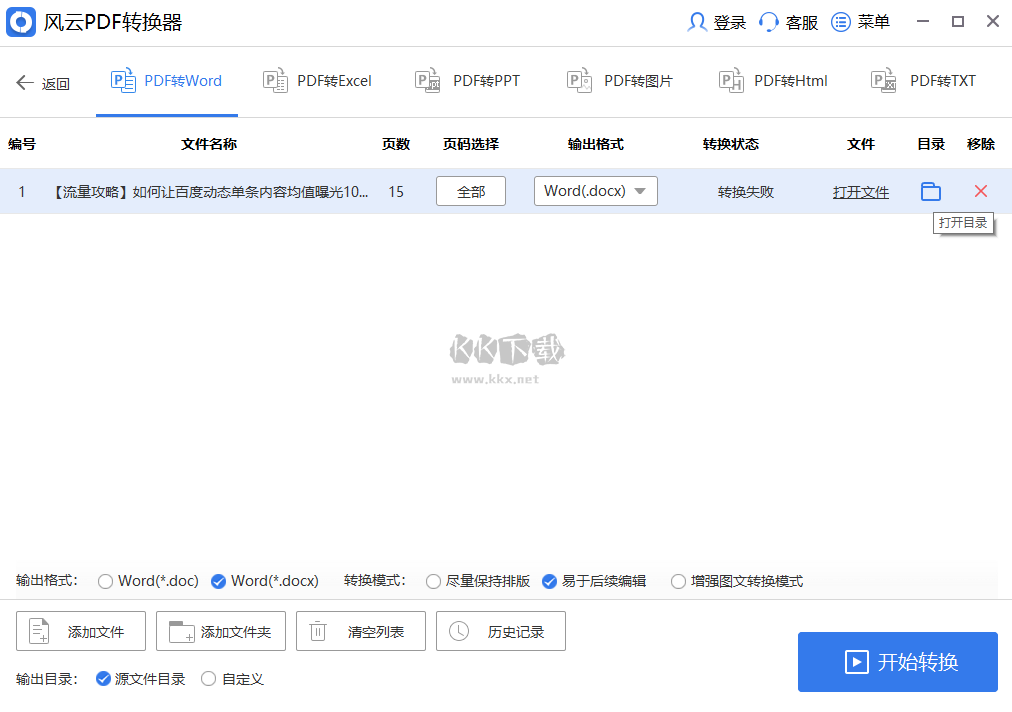This screenshot has height=712, width=1012.
Task: Open the converted file via 打开文件
Action: point(860,191)
